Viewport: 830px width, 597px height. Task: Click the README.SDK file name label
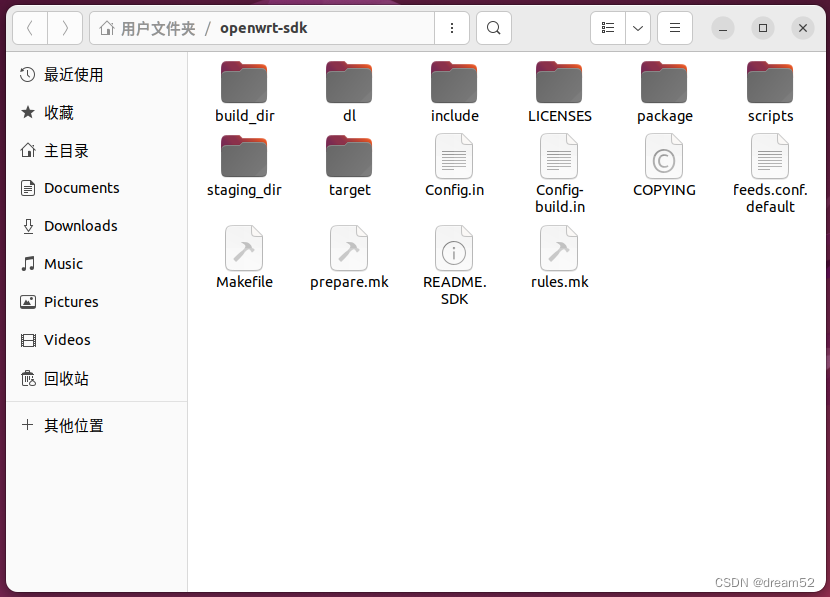[454, 291]
